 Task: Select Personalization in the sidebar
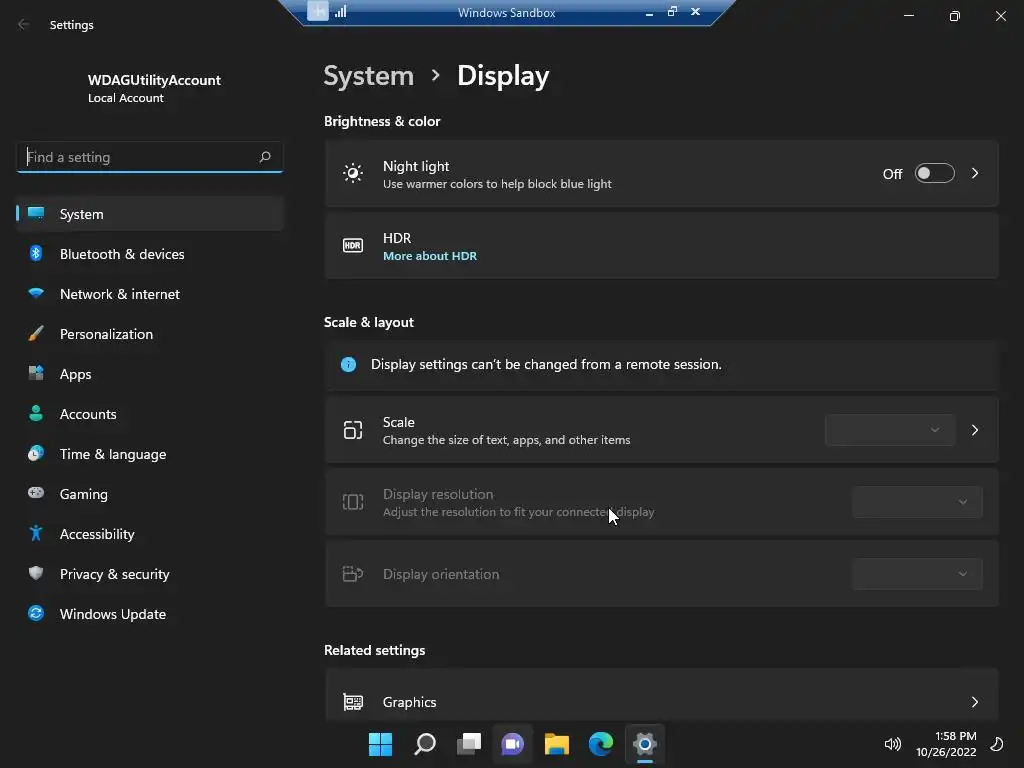[150, 334]
